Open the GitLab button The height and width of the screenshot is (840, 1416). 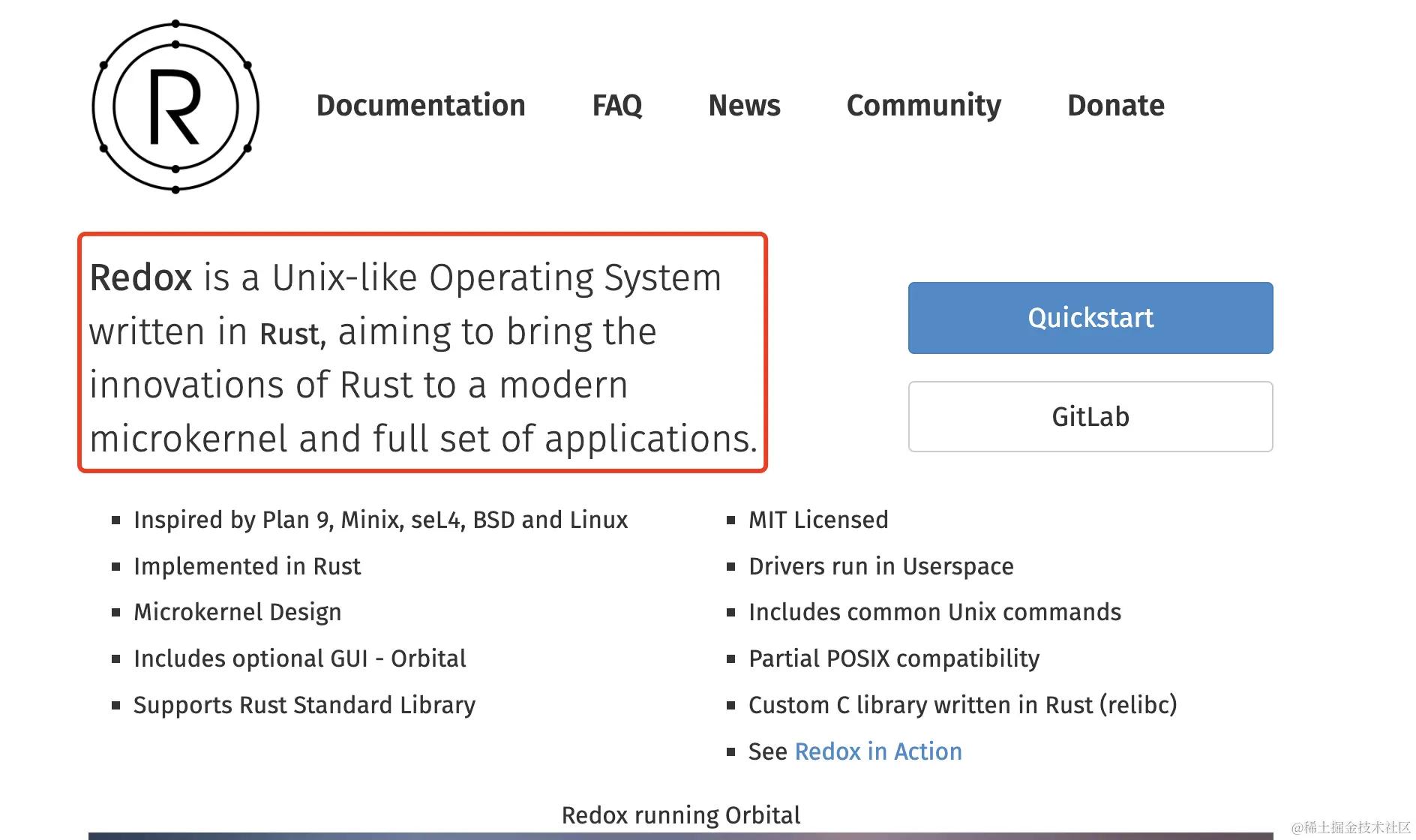[1090, 416]
